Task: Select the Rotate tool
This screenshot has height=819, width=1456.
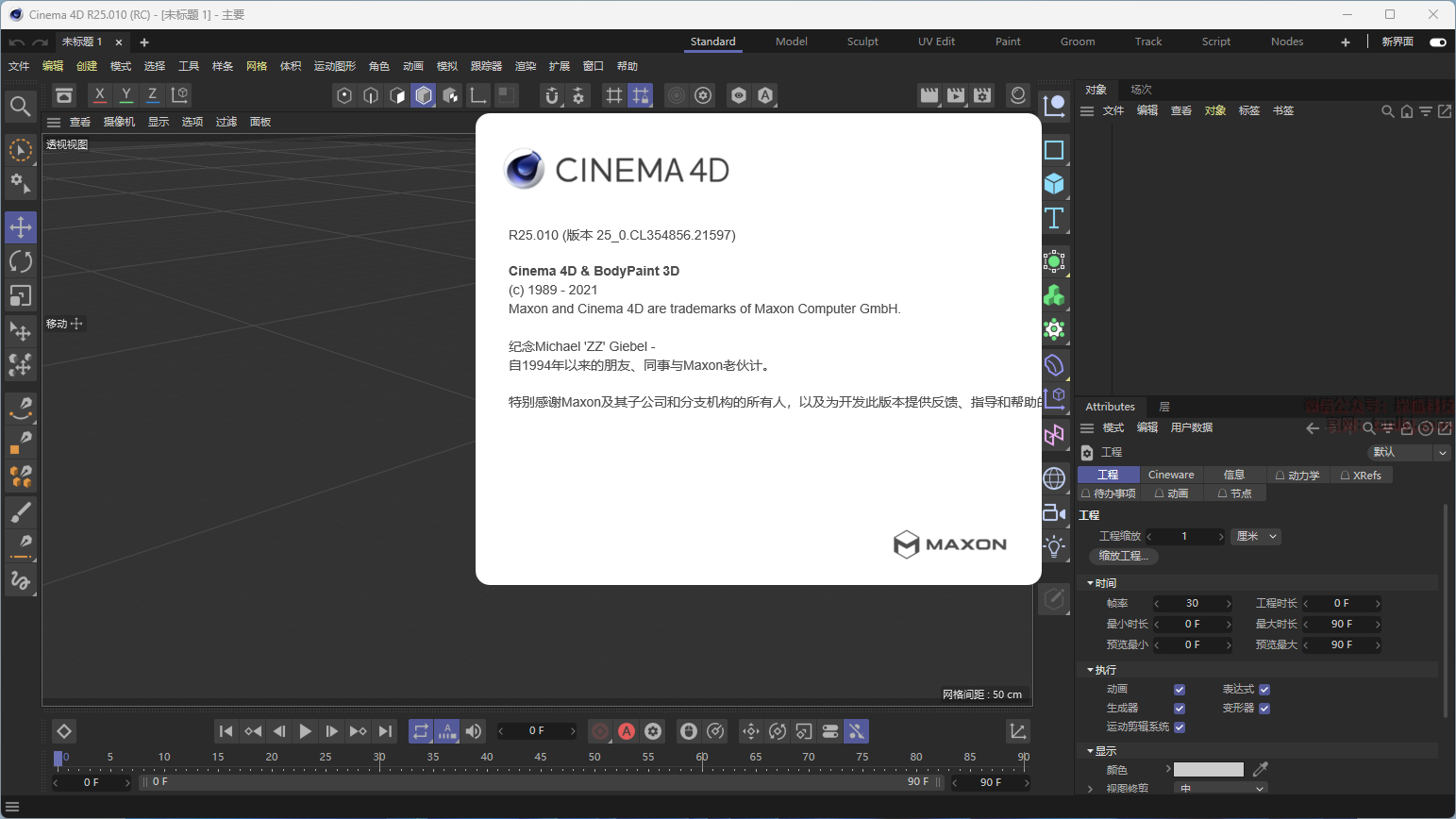Action: pyautogui.click(x=21, y=261)
